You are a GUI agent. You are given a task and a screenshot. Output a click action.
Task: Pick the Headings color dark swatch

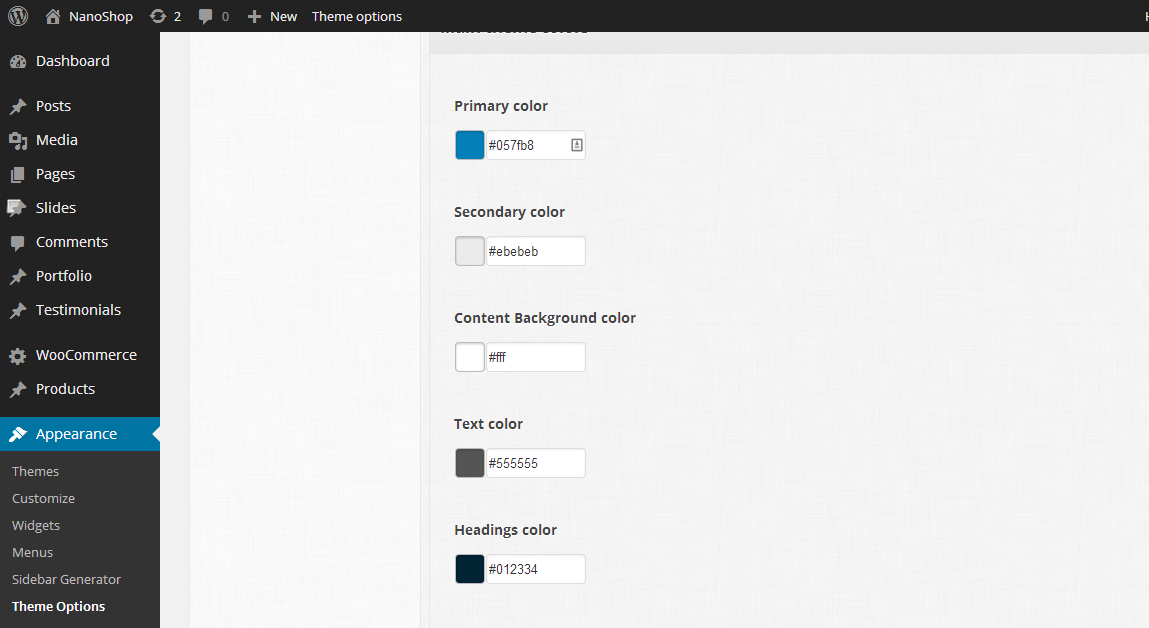(x=470, y=569)
